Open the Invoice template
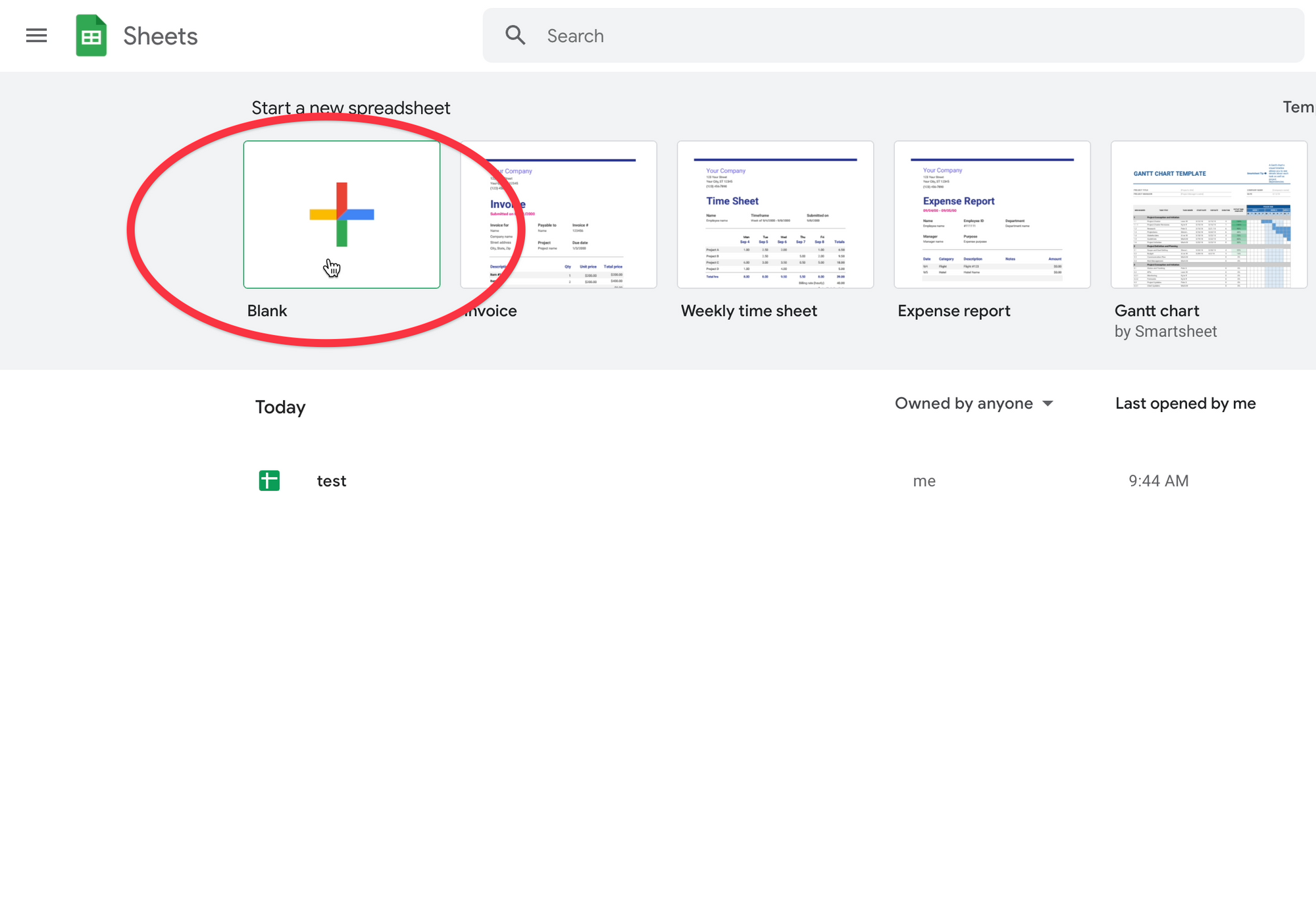Viewport: 1316px width, 911px height. tap(558, 214)
